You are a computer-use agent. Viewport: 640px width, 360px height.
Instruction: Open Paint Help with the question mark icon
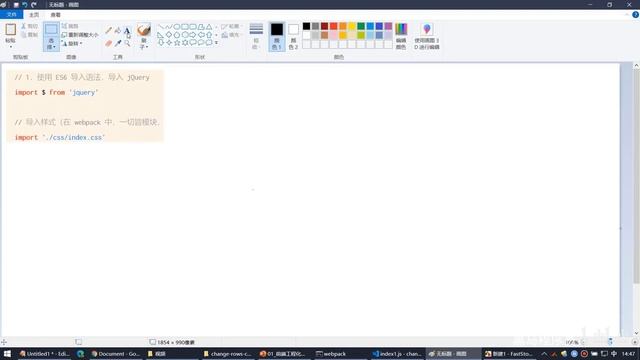(635, 15)
